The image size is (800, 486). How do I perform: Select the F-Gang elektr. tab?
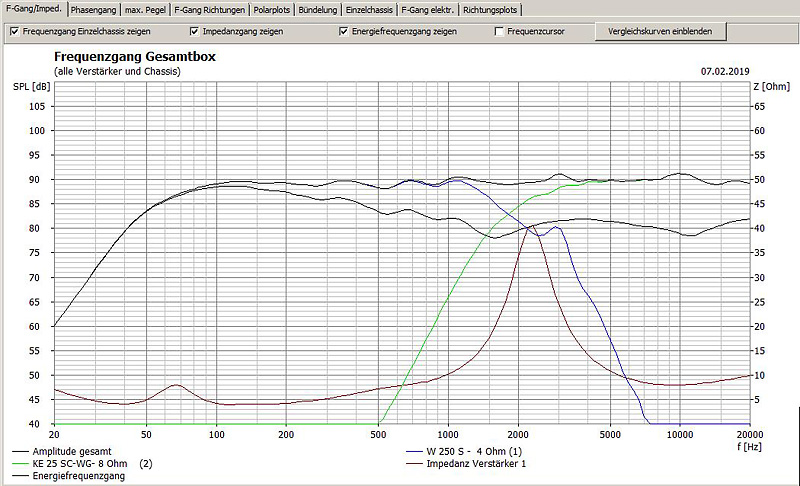[428, 10]
